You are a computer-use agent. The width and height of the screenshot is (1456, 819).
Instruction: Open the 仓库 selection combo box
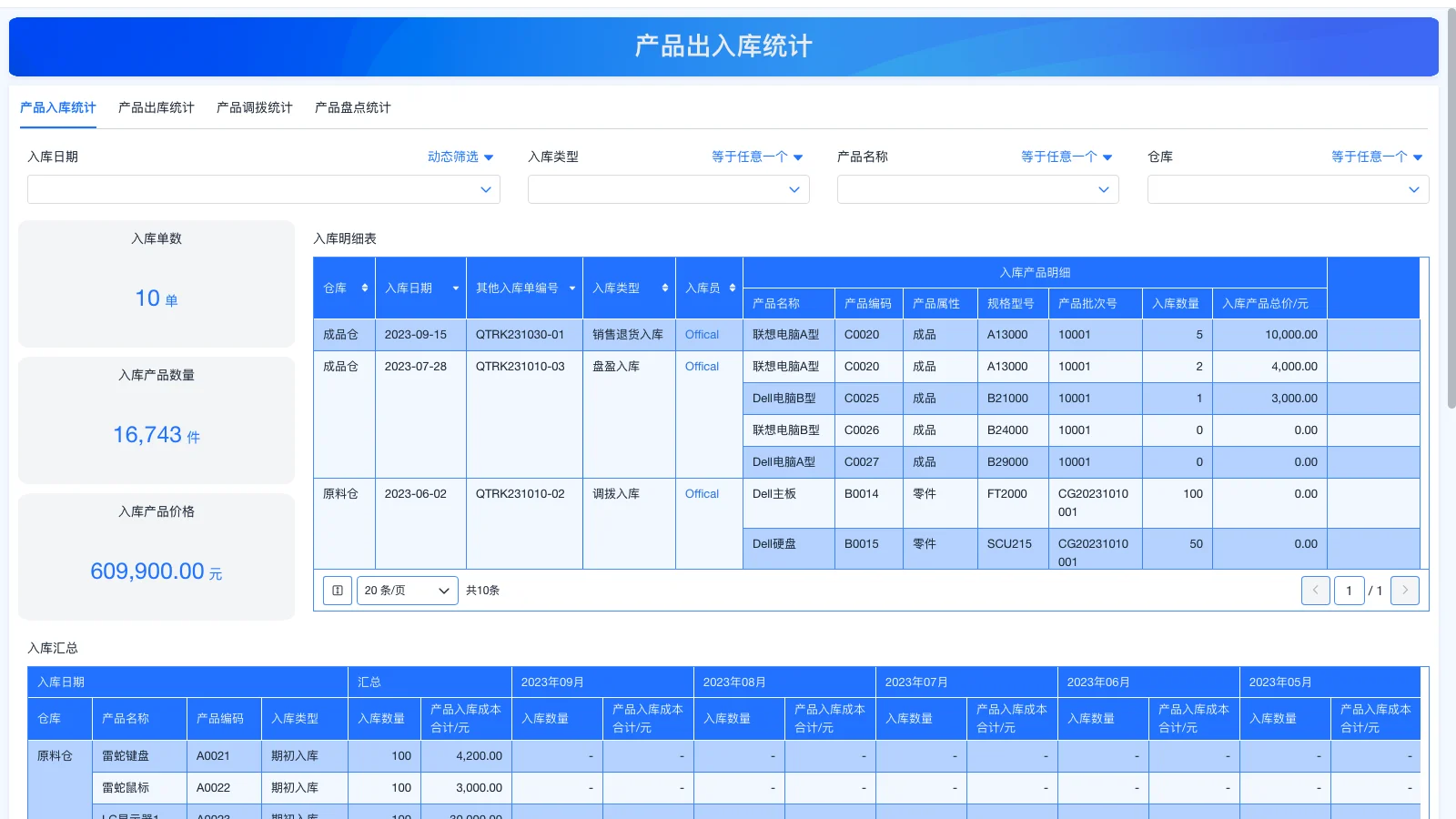click(x=1287, y=189)
